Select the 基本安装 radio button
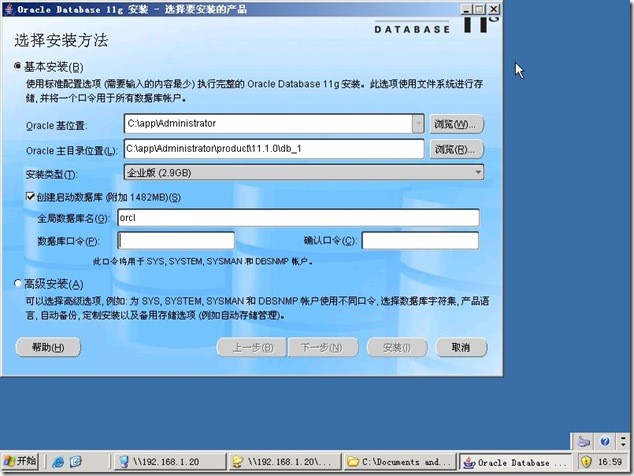 (x=18, y=67)
